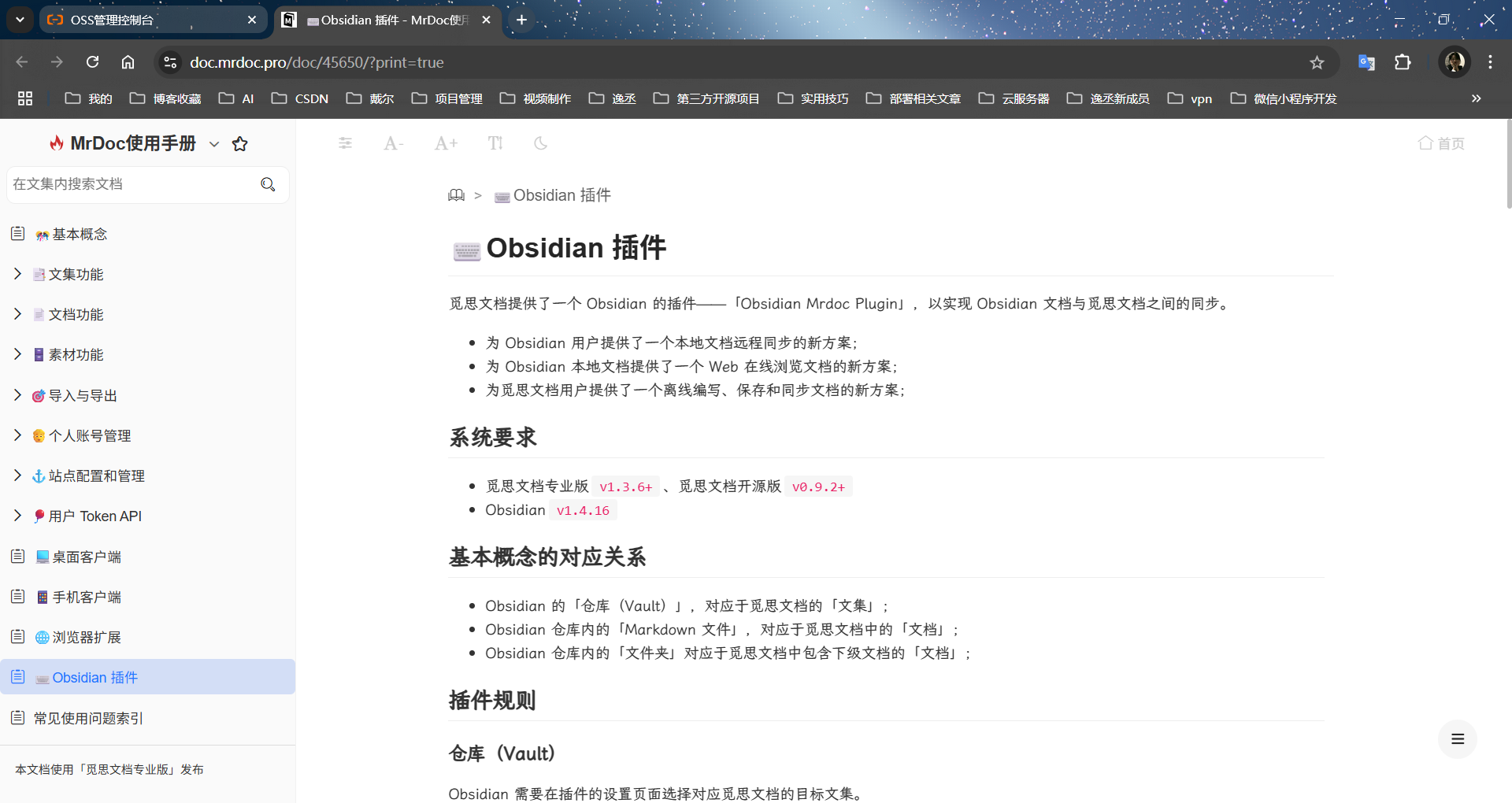Open the 云服务器 bookmark folder
Screen dimensions: 1512x803
[1014, 98]
